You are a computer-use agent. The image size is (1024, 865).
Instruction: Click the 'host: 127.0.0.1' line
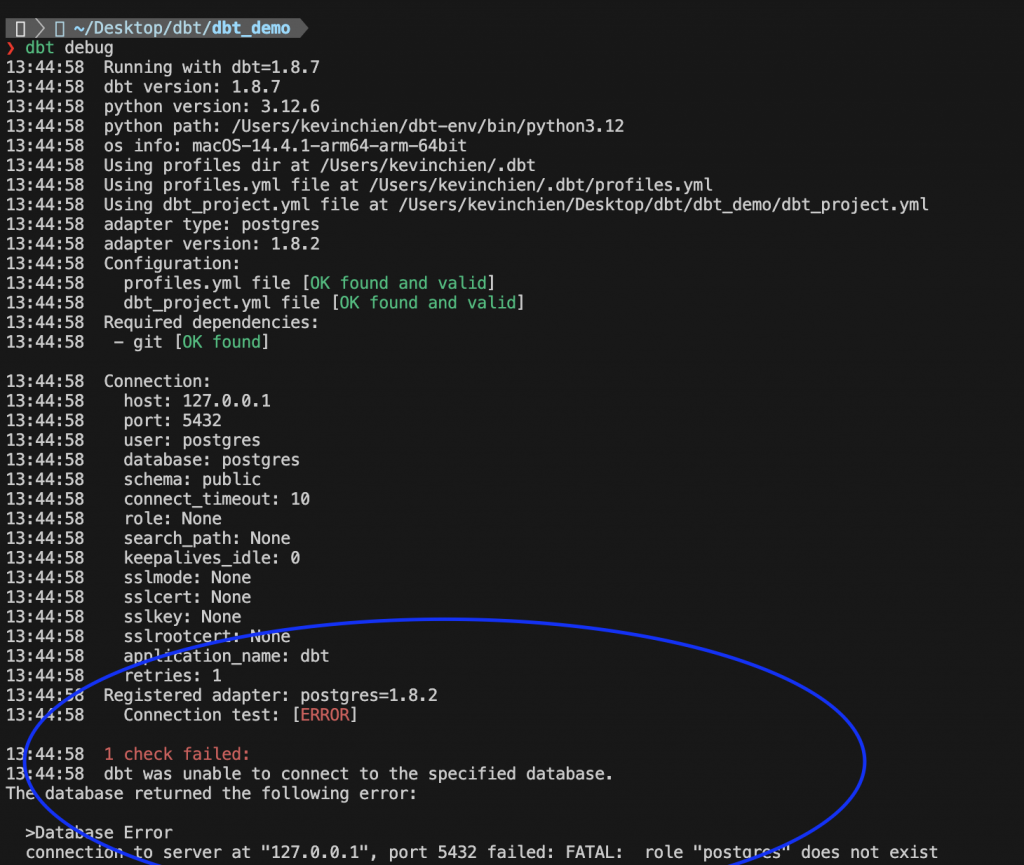197,401
